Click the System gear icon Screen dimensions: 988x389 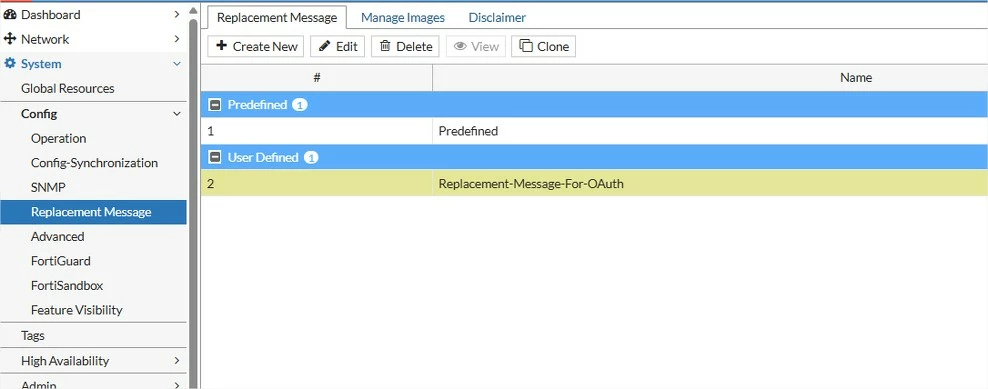(9, 64)
